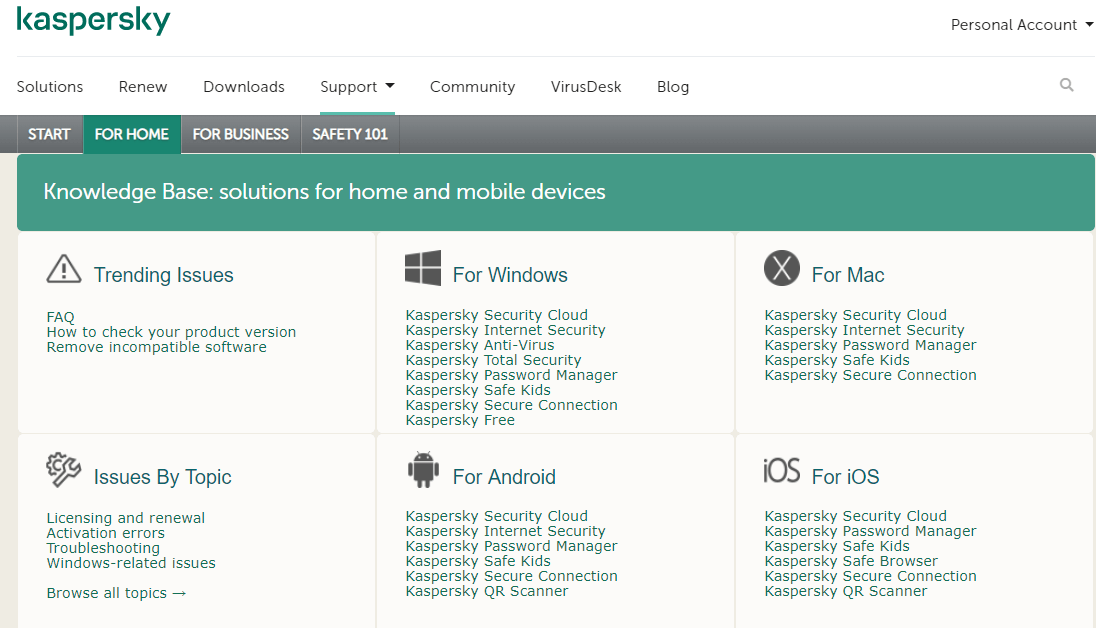Open Kaspersky QR Scanner for iOS
The width and height of the screenshot is (1096, 628).
click(x=846, y=591)
